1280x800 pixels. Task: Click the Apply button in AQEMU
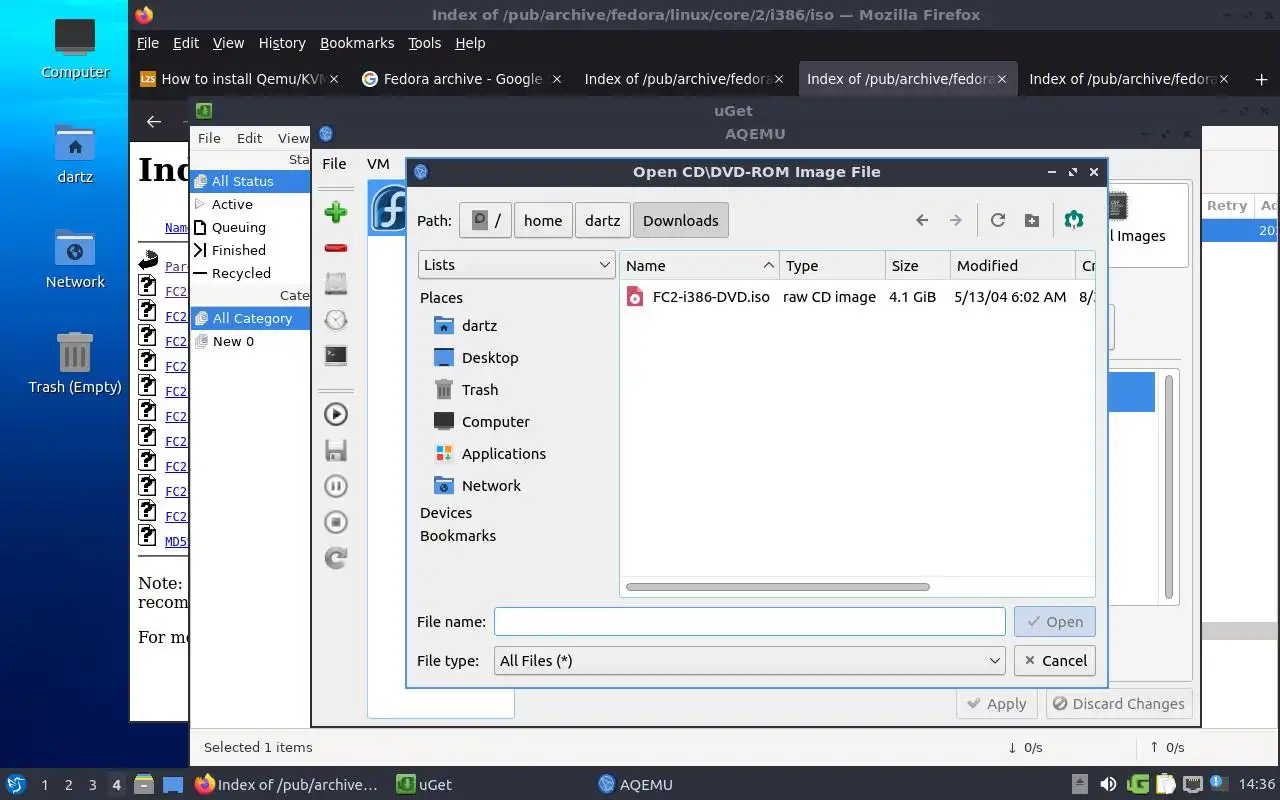[x=996, y=704]
